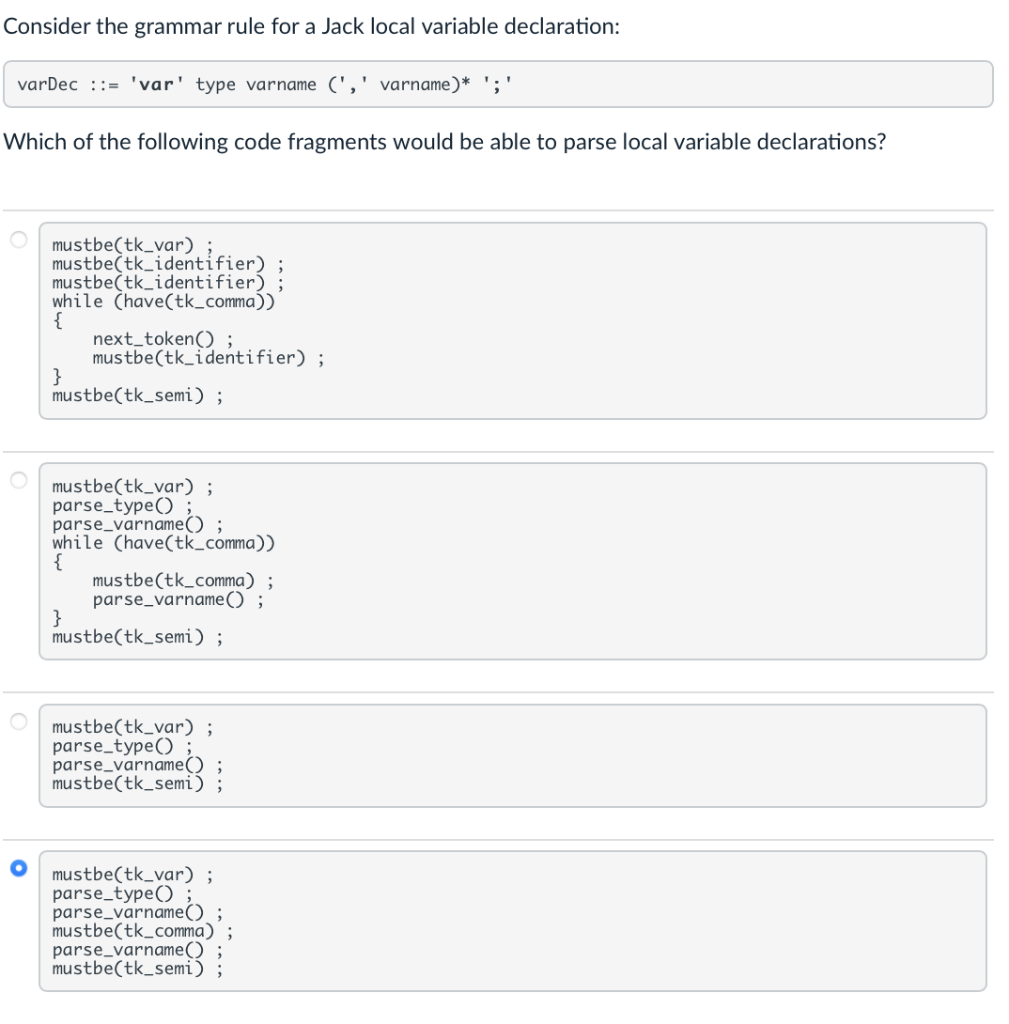1009x1024 pixels.
Task: Select the answer using parse_type and while loop
Action: pyautogui.click(x=18, y=480)
